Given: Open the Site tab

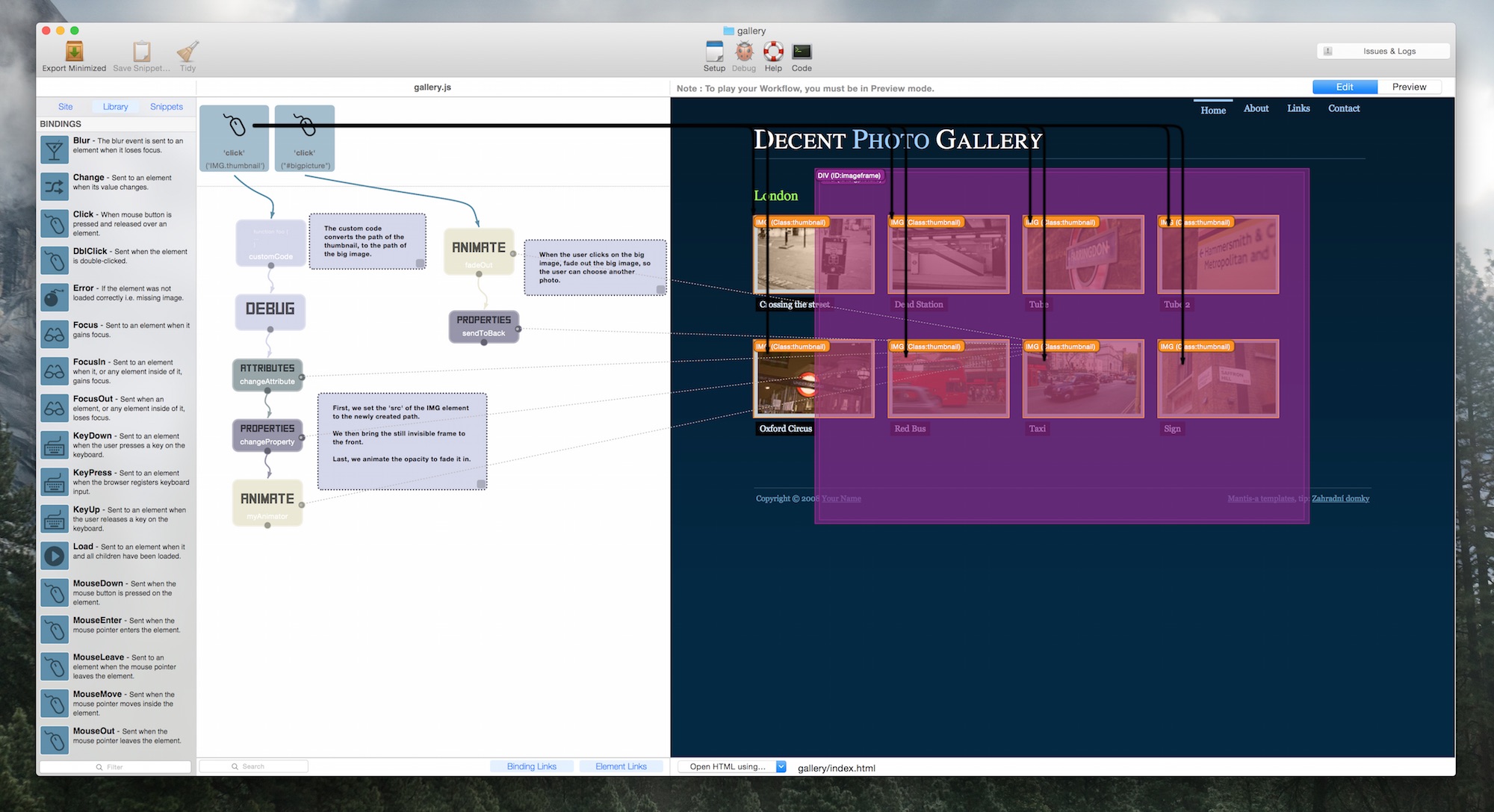Looking at the screenshot, I should 66,107.
